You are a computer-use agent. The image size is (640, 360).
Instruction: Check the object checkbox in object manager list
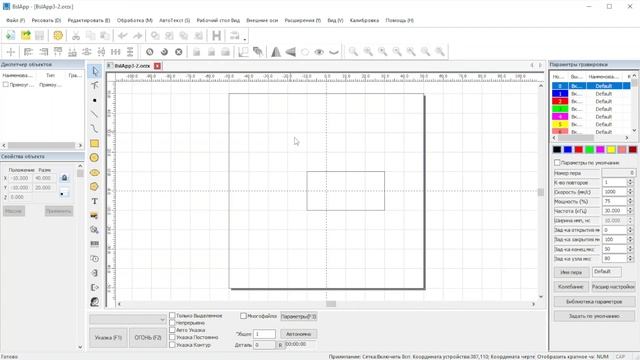click(x=6, y=84)
